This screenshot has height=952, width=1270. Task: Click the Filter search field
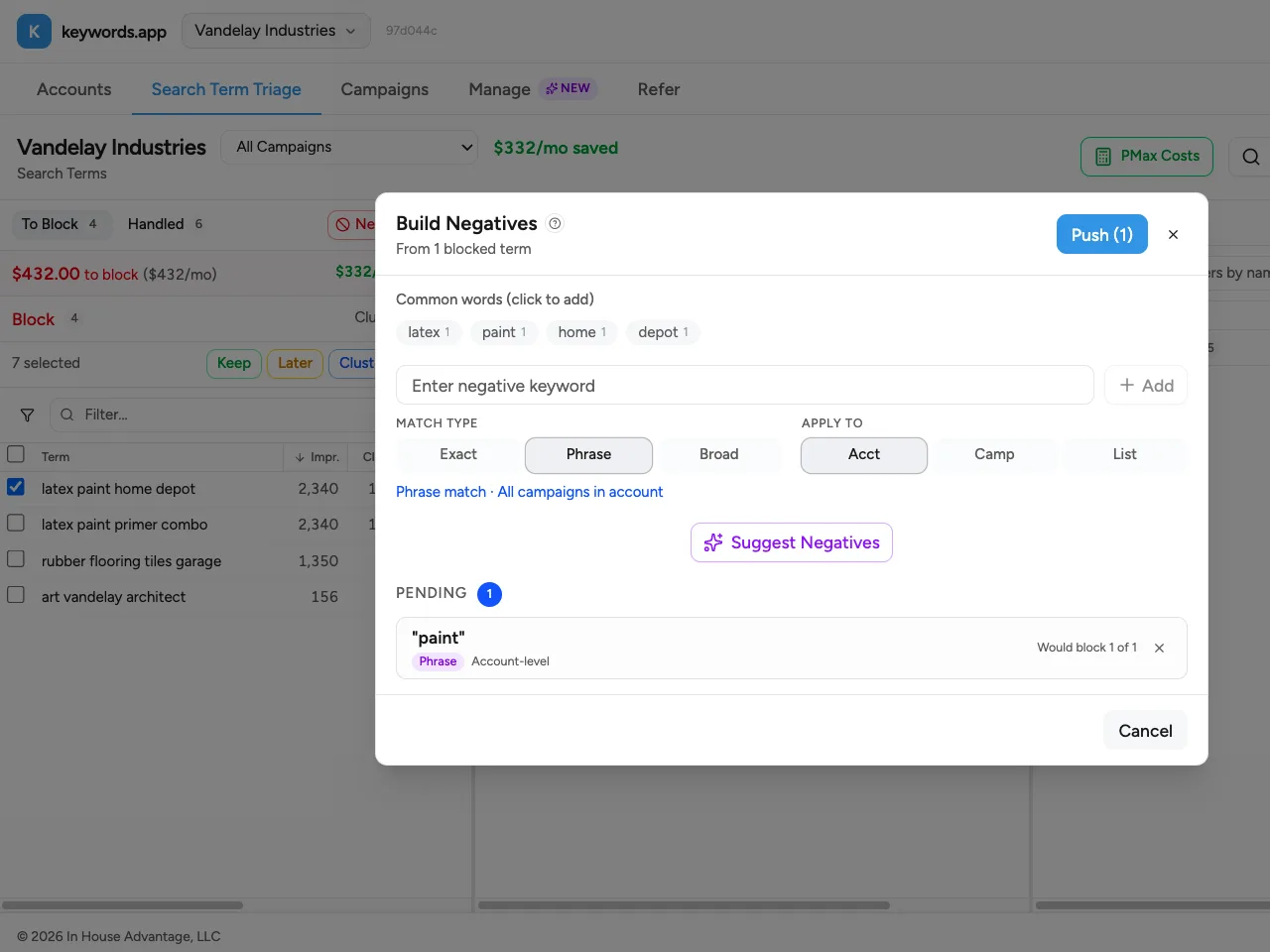[213, 415]
